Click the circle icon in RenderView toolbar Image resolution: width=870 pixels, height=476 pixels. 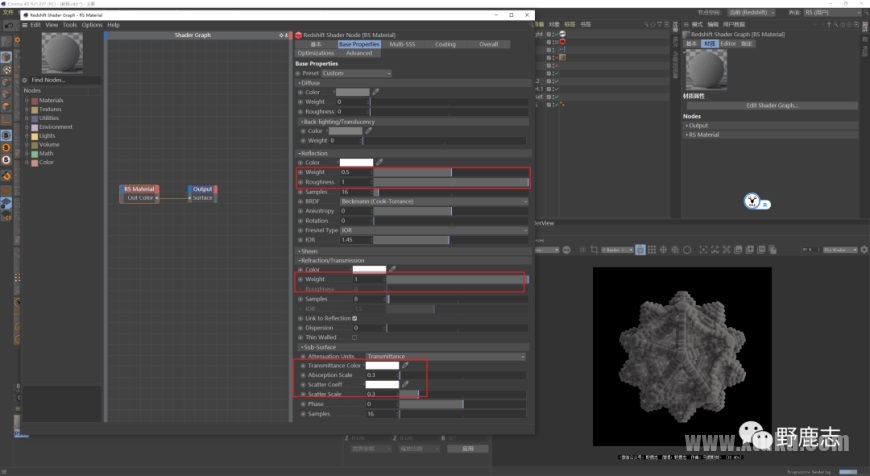click(x=687, y=250)
